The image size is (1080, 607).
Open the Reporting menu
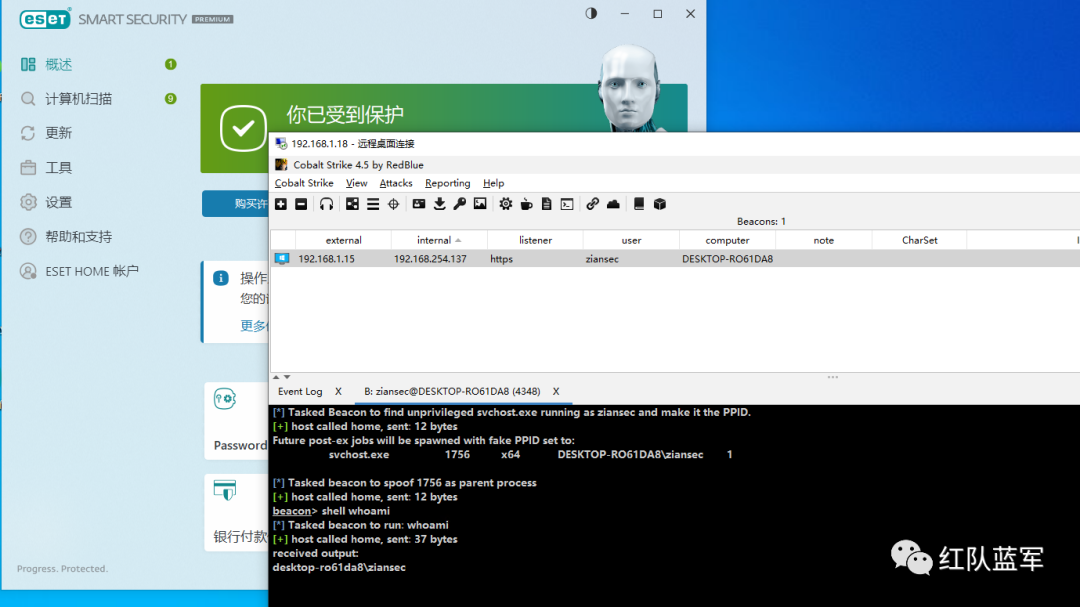click(448, 183)
